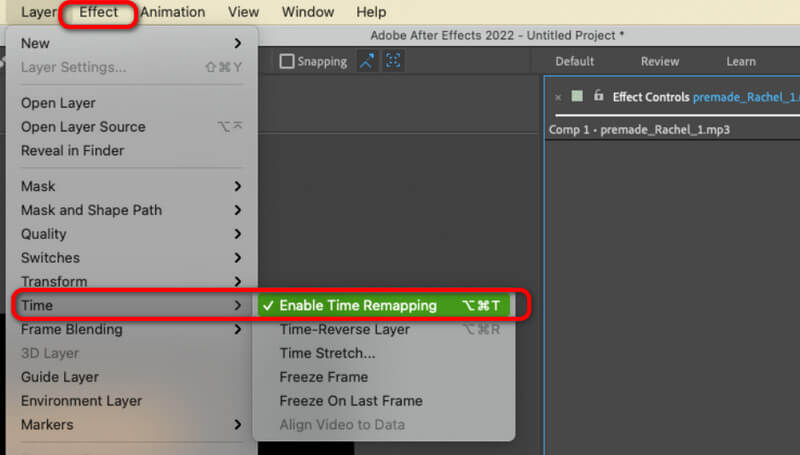The image size is (800, 455).
Task: Click the snap collapsed compositions icon
Action: [393, 61]
